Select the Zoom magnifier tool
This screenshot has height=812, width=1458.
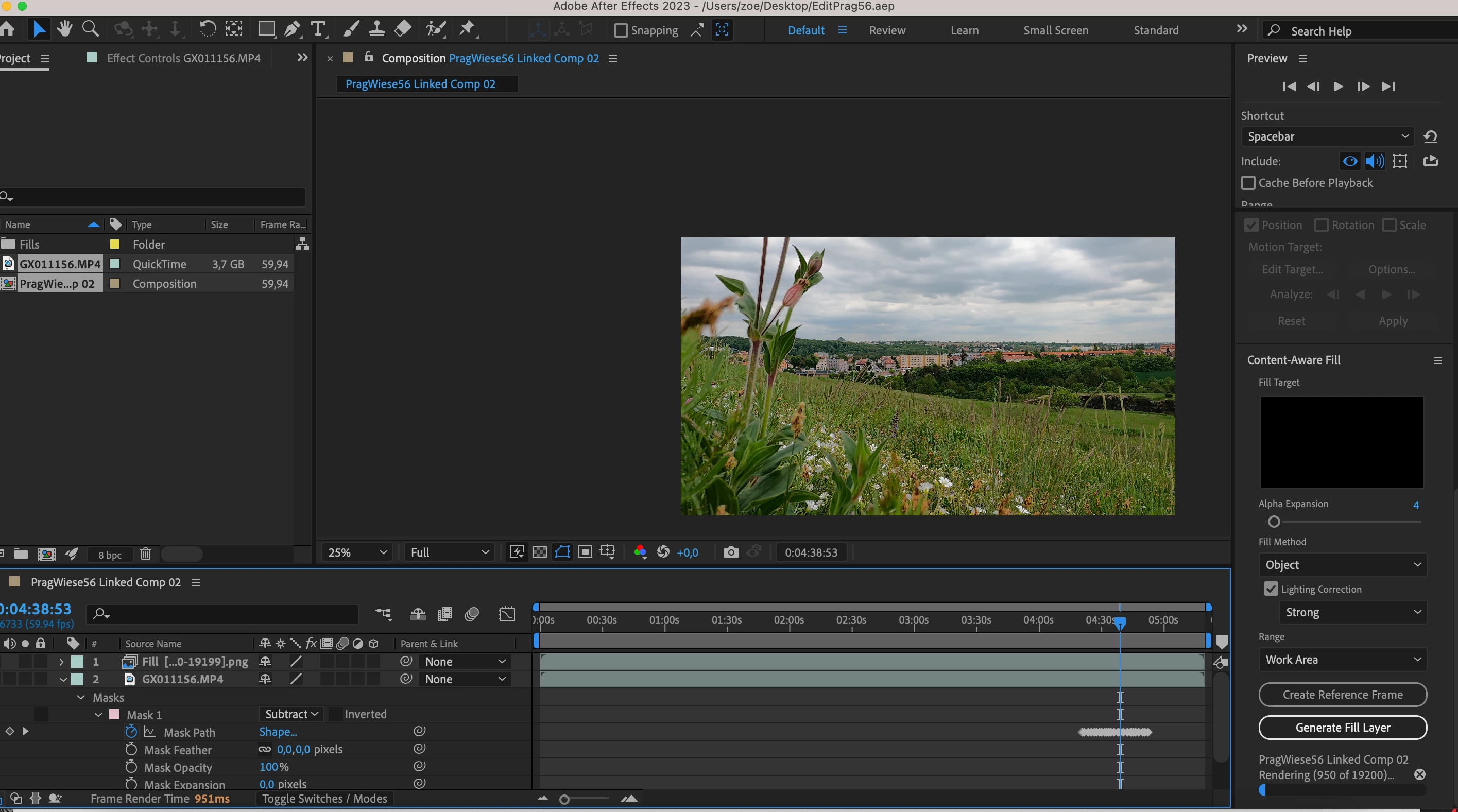click(90, 29)
